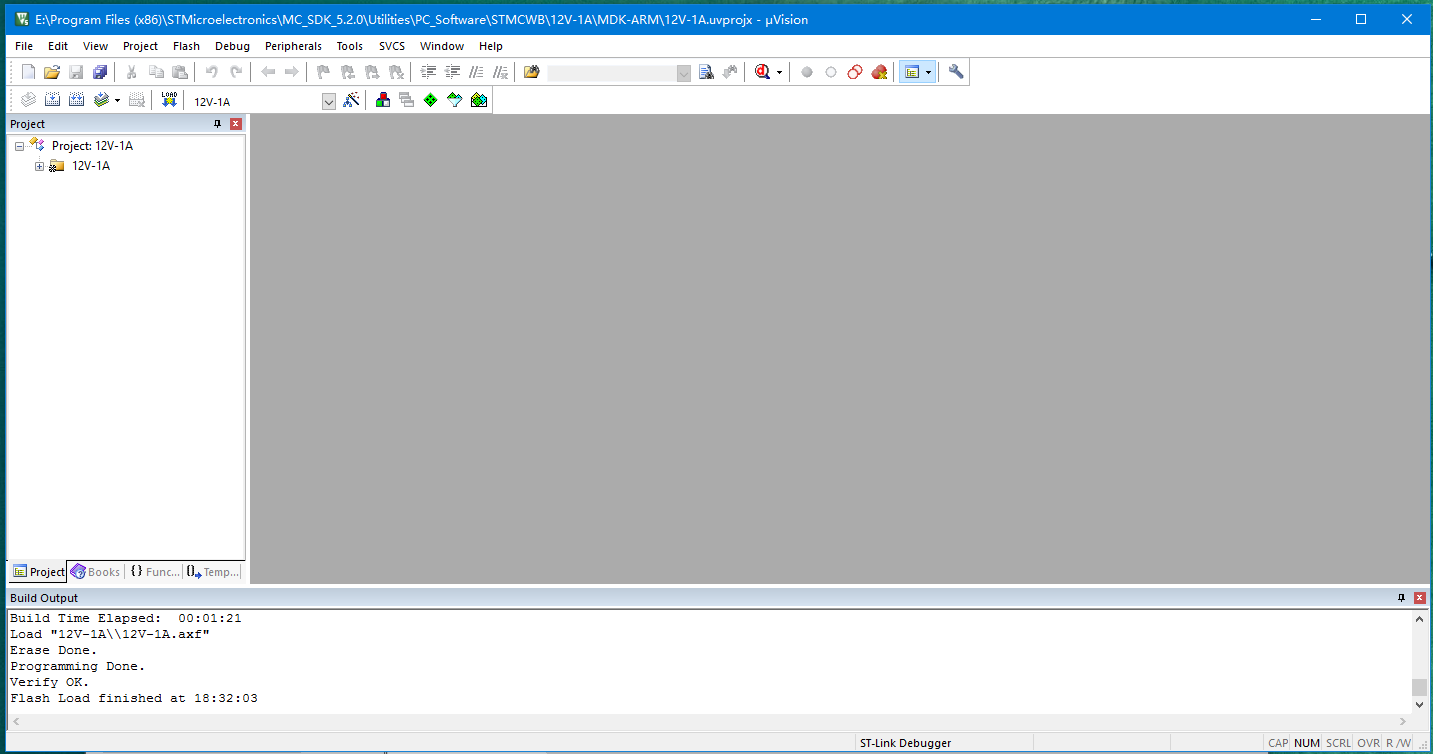Pin the Project panel with pushpin

[x=218, y=124]
